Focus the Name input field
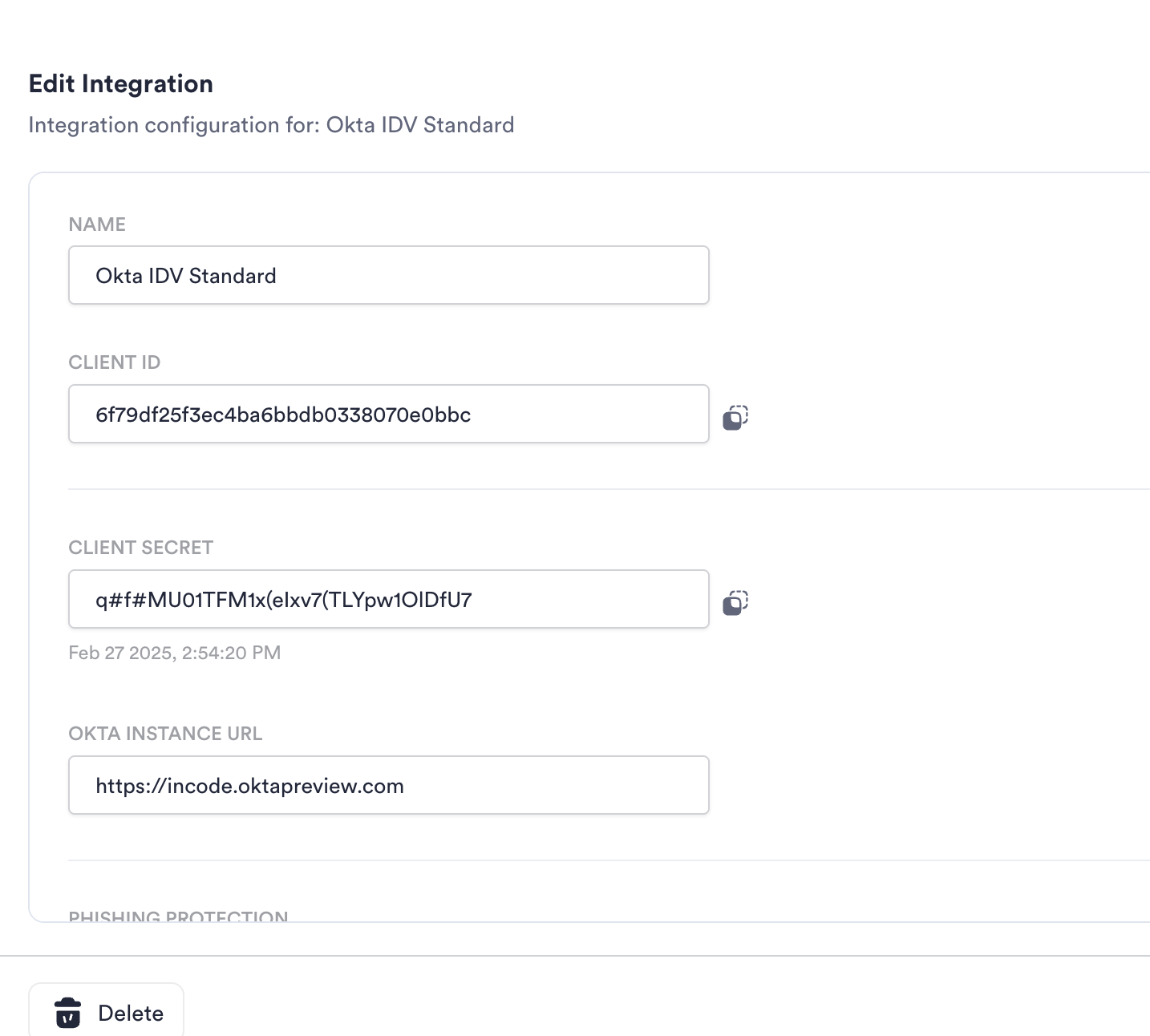 click(389, 275)
